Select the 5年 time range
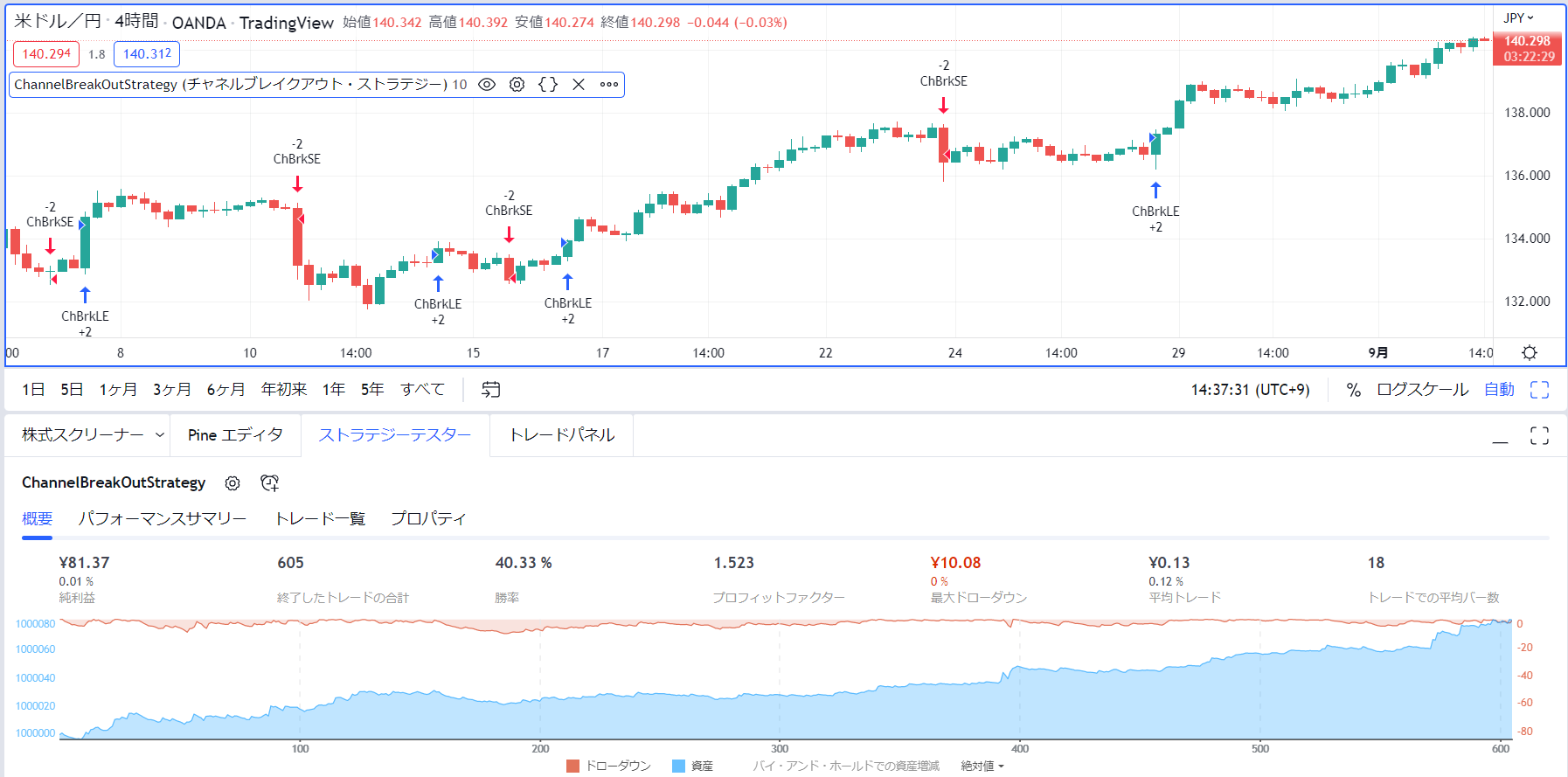Viewport: 1568px width, 777px height. coord(372,390)
